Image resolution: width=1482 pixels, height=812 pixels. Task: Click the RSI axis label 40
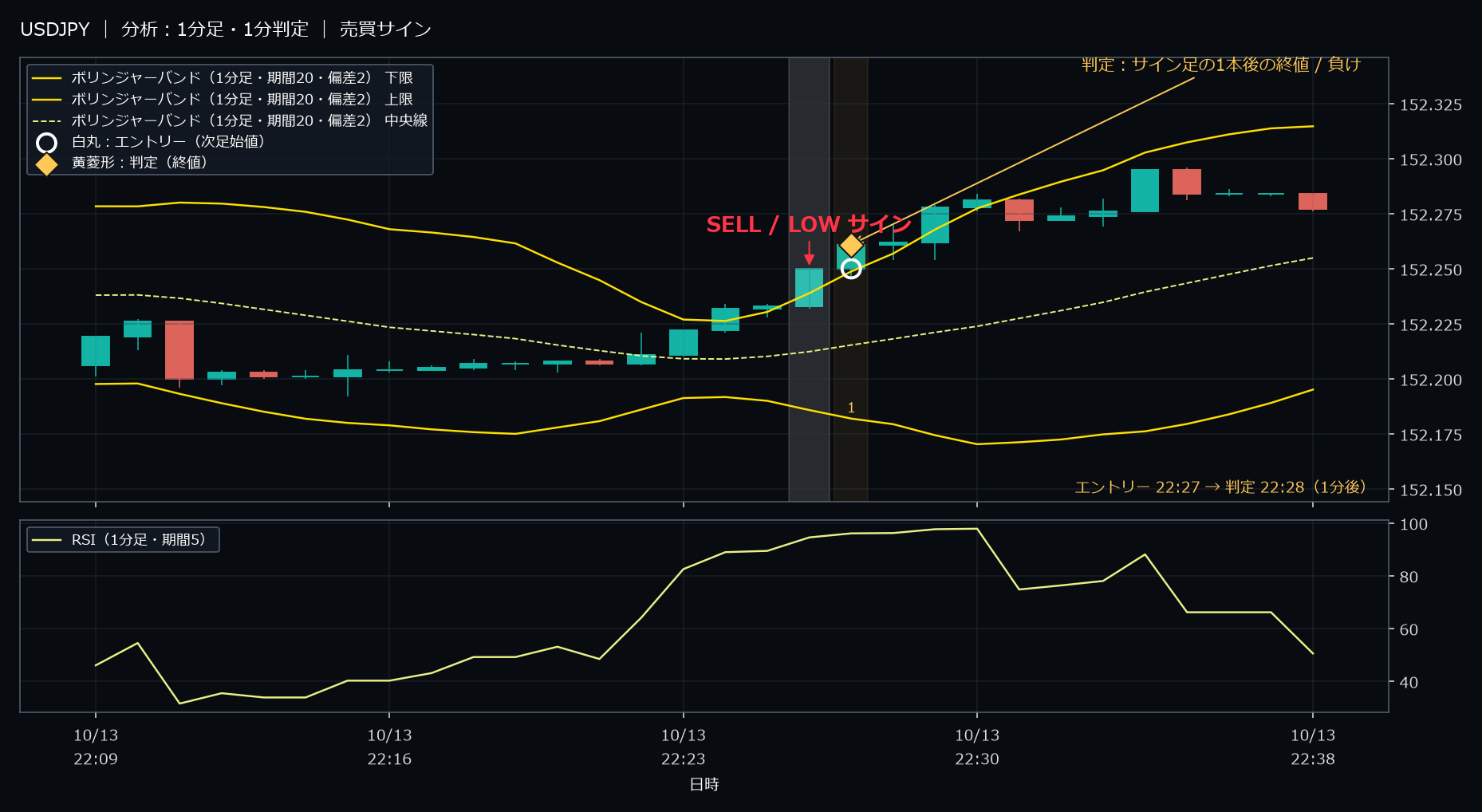coord(1409,682)
